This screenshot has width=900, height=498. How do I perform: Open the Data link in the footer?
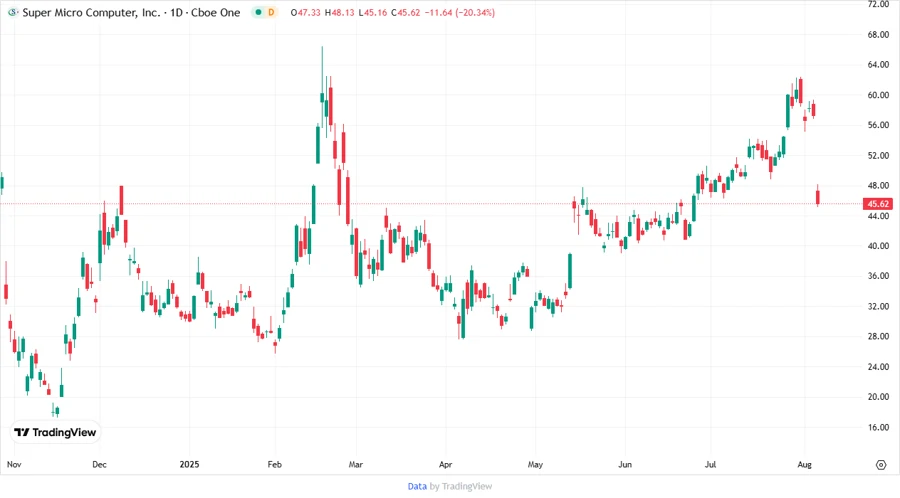point(417,487)
